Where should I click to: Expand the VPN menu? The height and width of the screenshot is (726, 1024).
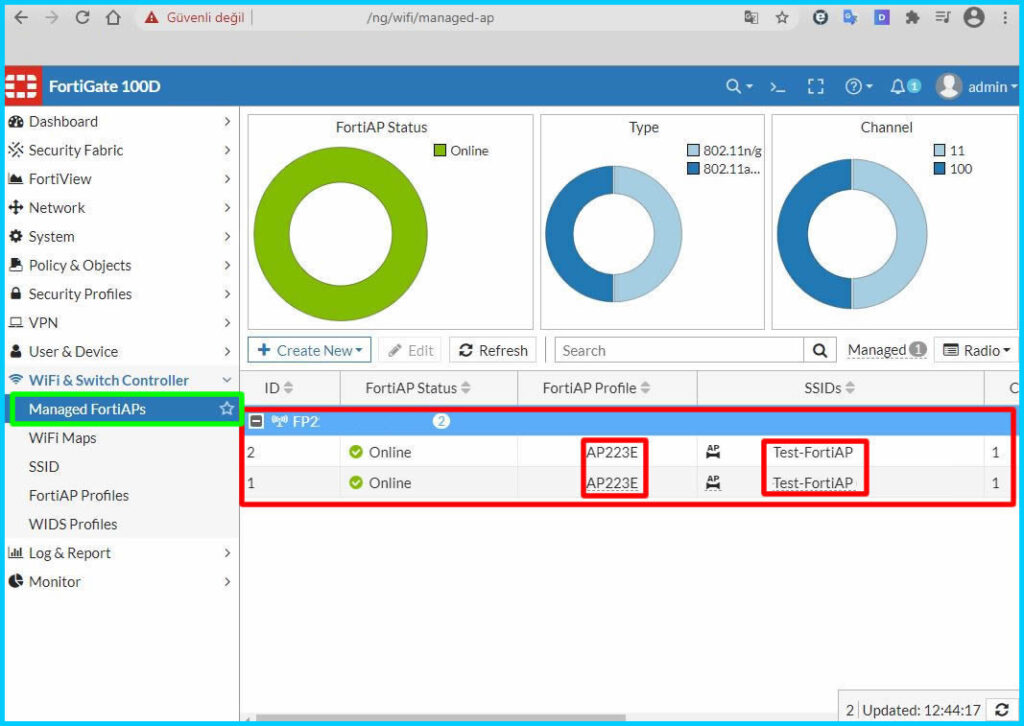120,323
